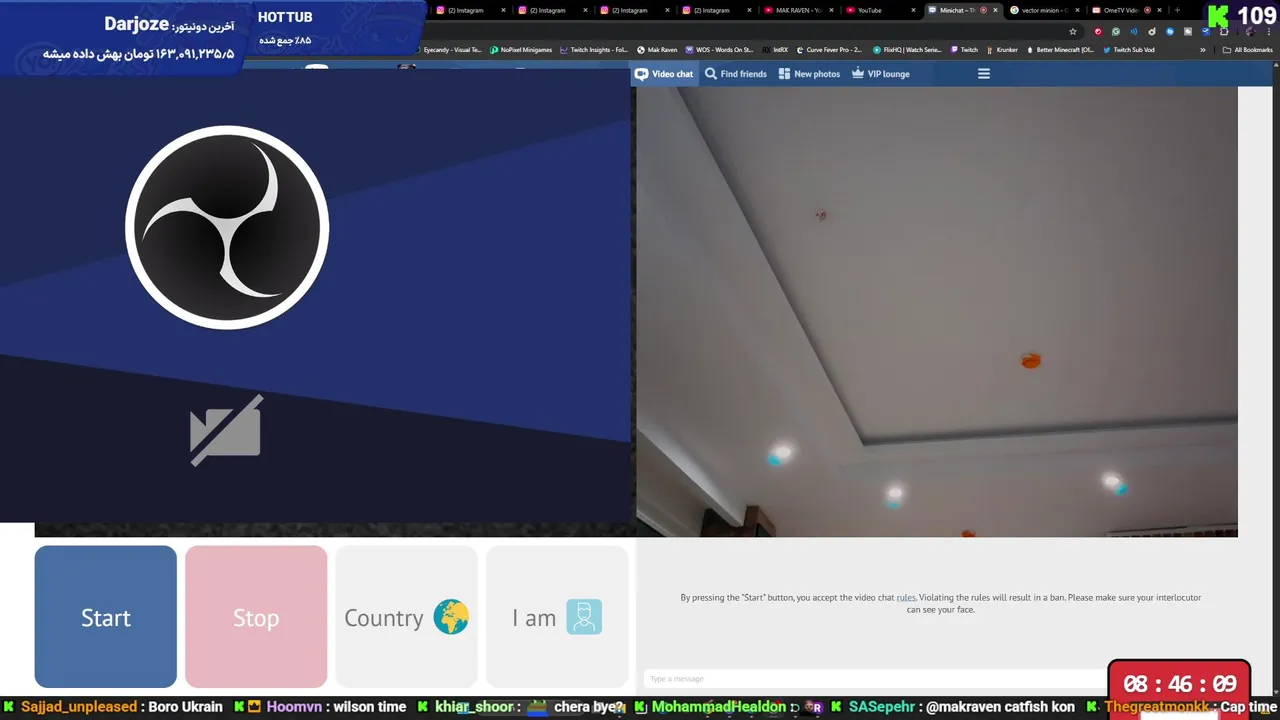Choose a Country filter
The image size is (1280, 720).
(406, 617)
